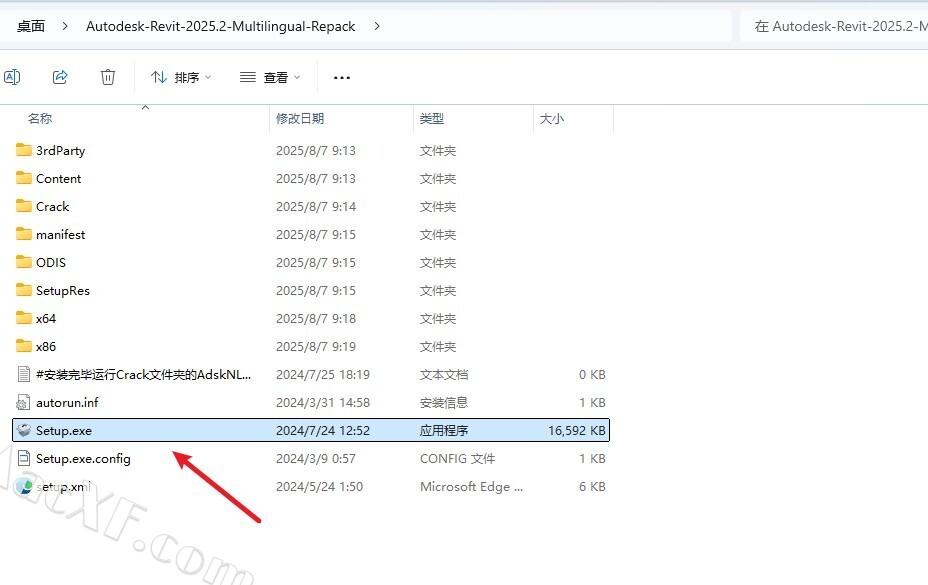Select the Content folder name
The image size is (928, 585).
point(58,178)
